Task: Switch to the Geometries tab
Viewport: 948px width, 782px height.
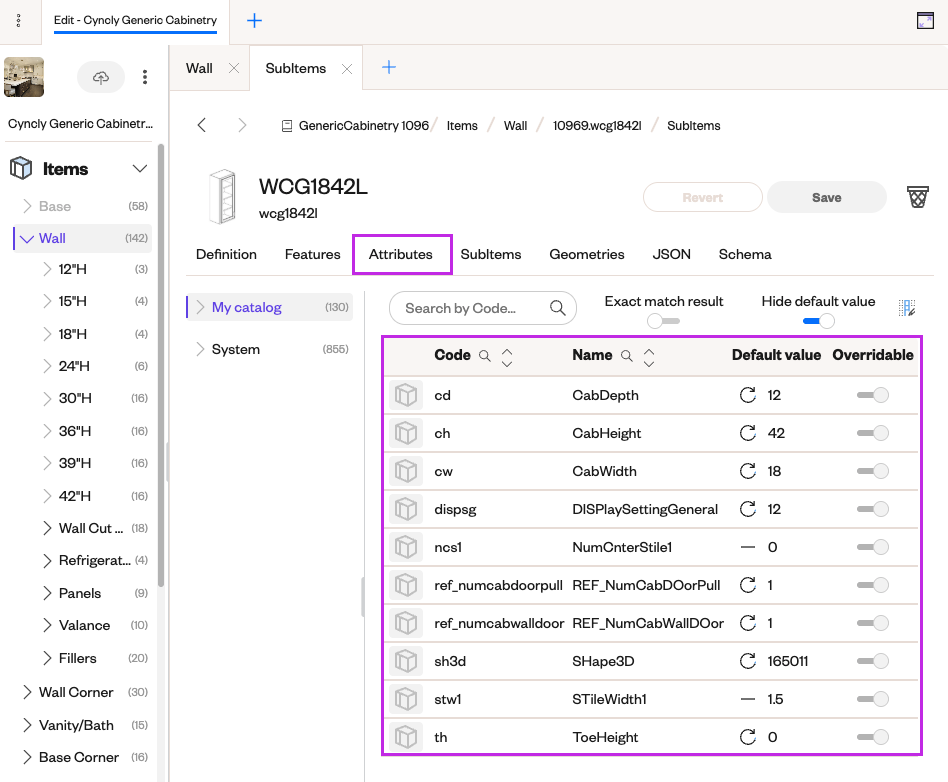Action: 586,254
